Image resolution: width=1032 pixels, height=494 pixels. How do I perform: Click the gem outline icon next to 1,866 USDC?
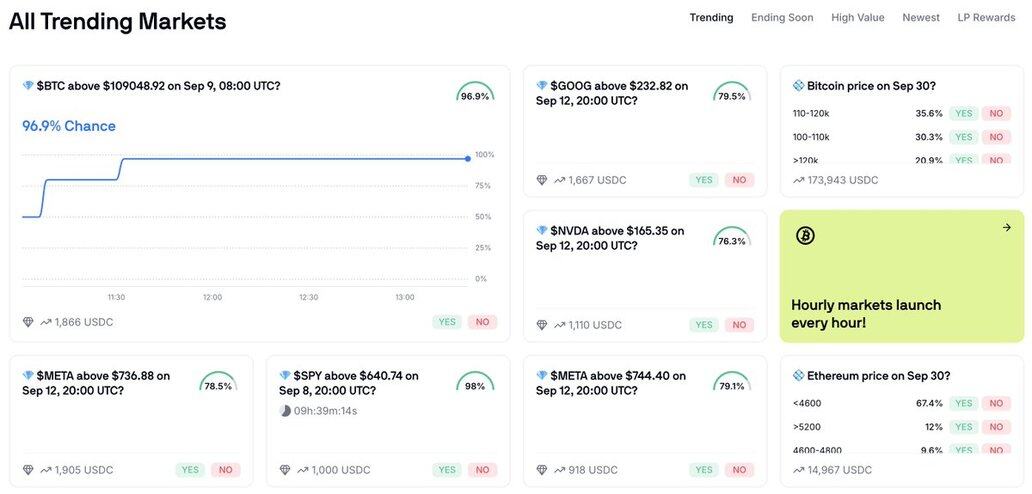[28, 322]
